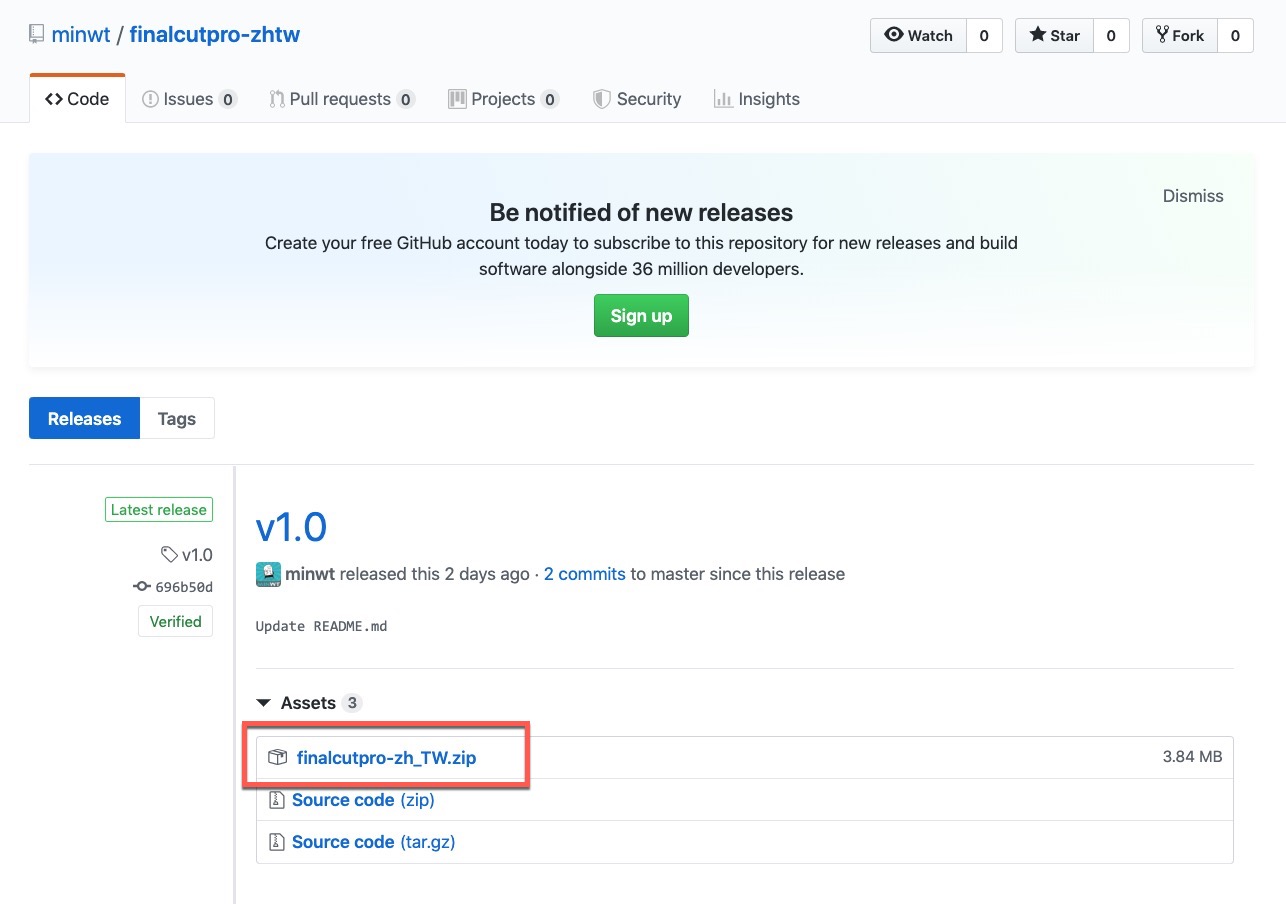Watch the repository for updates
The width and height of the screenshot is (1286, 904).
pos(918,36)
